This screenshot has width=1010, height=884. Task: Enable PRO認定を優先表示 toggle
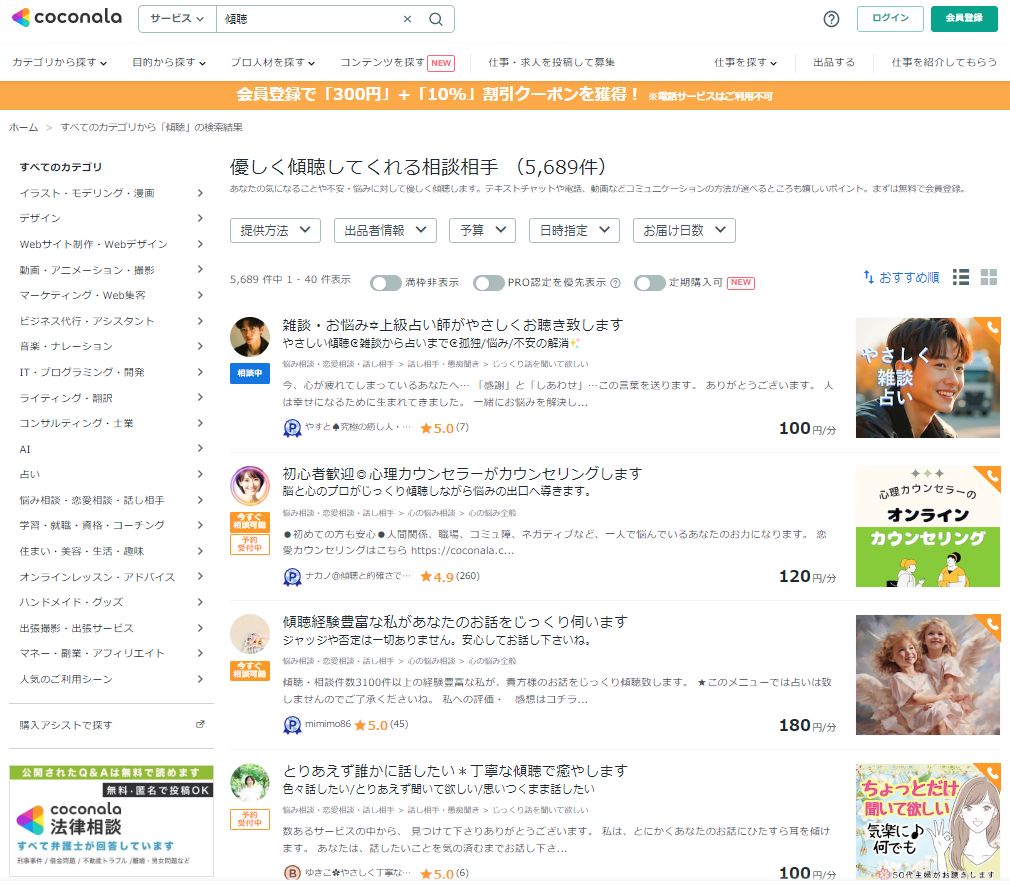pos(488,283)
